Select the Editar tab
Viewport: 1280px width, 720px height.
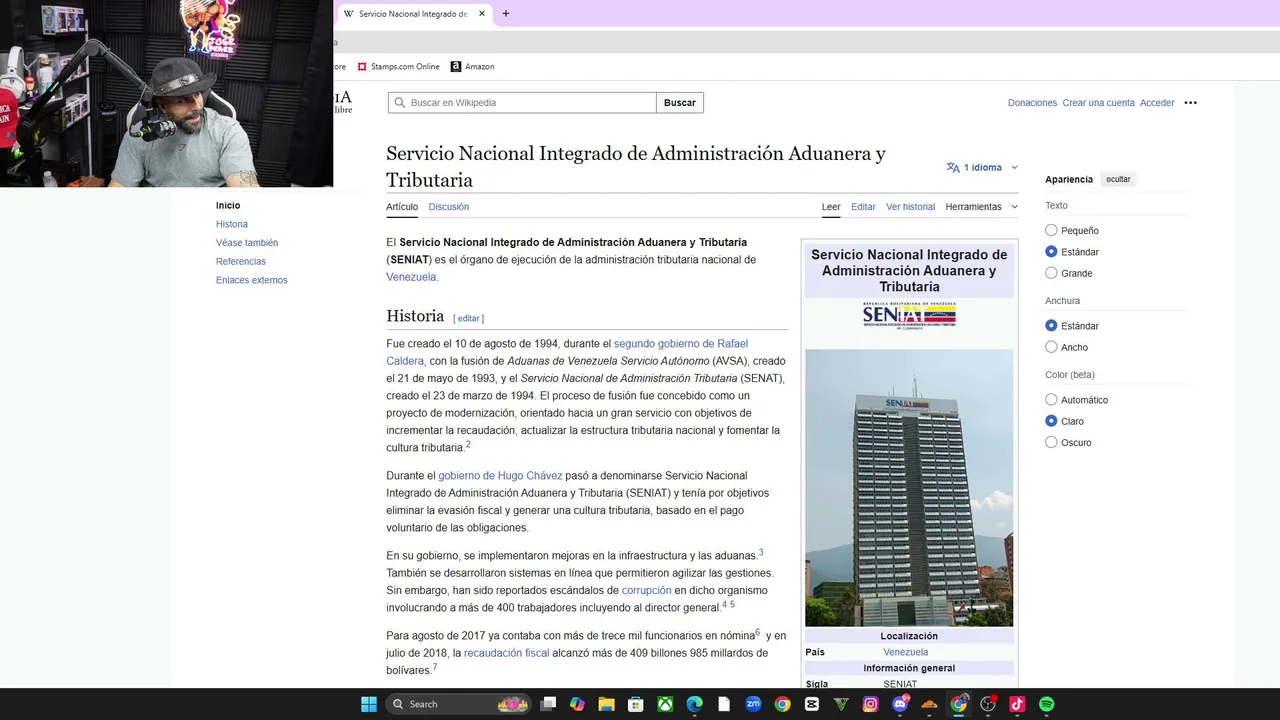click(x=863, y=207)
